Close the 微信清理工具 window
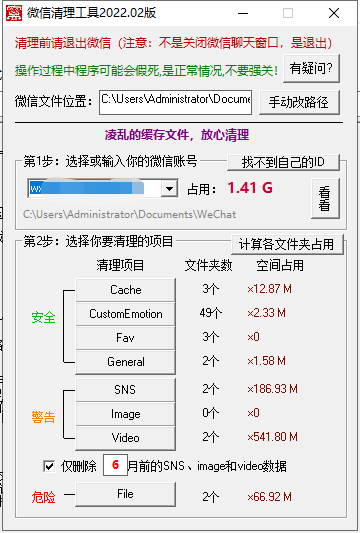Viewport: 360px width, 533px height. click(x=334, y=13)
